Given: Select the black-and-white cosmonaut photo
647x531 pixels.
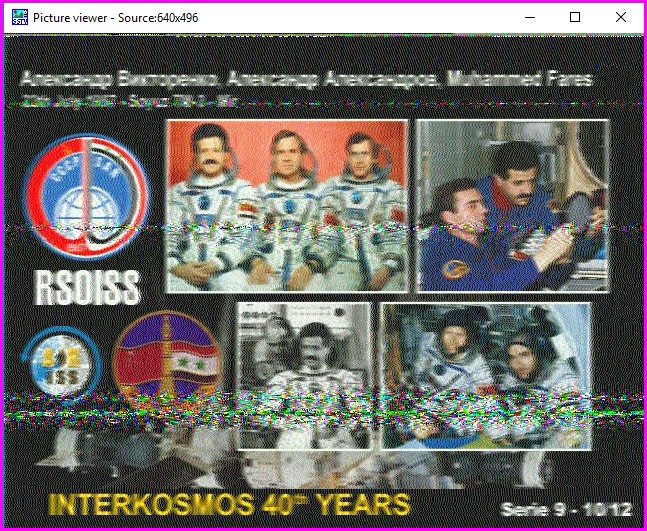Looking at the screenshot, I should [303, 375].
